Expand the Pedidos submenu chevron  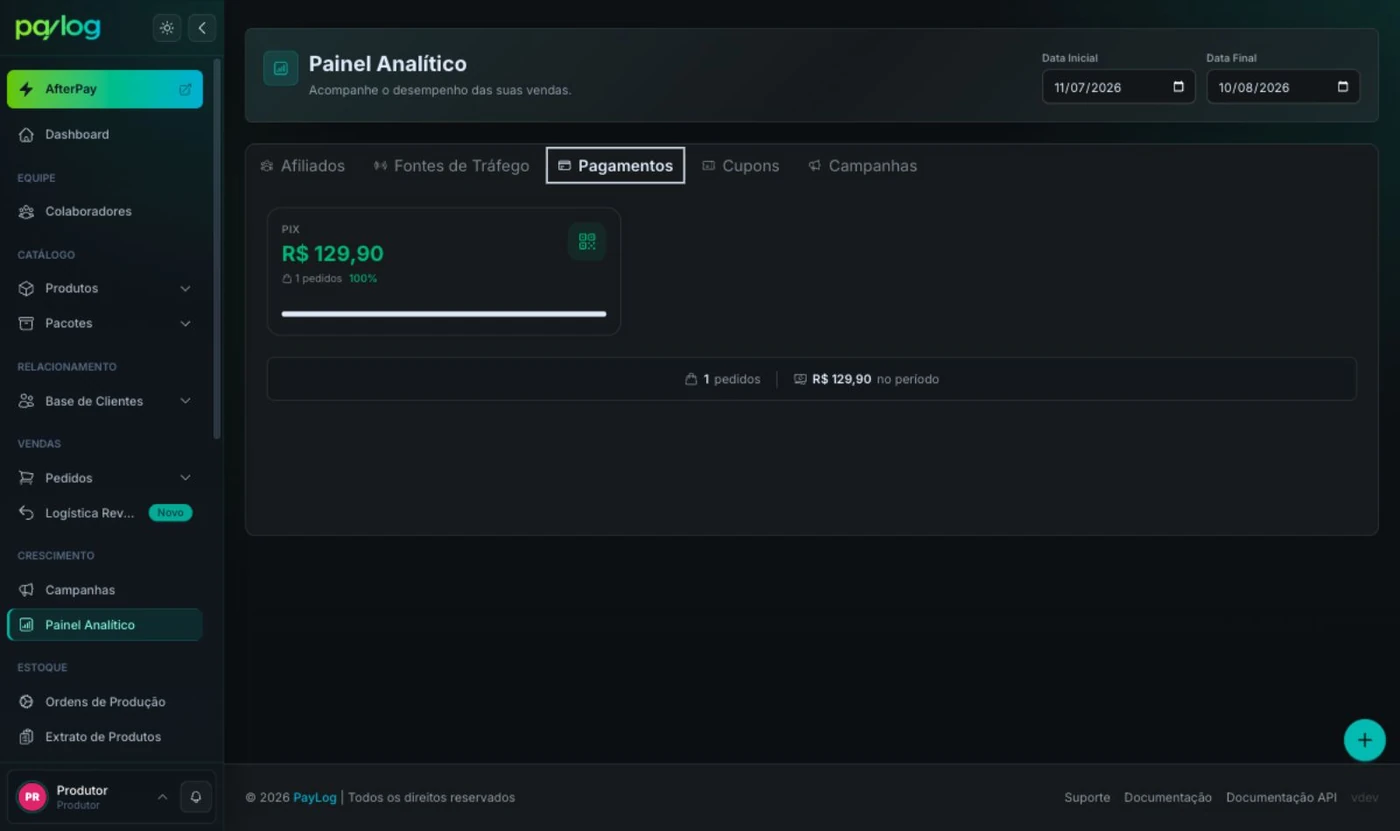point(185,478)
